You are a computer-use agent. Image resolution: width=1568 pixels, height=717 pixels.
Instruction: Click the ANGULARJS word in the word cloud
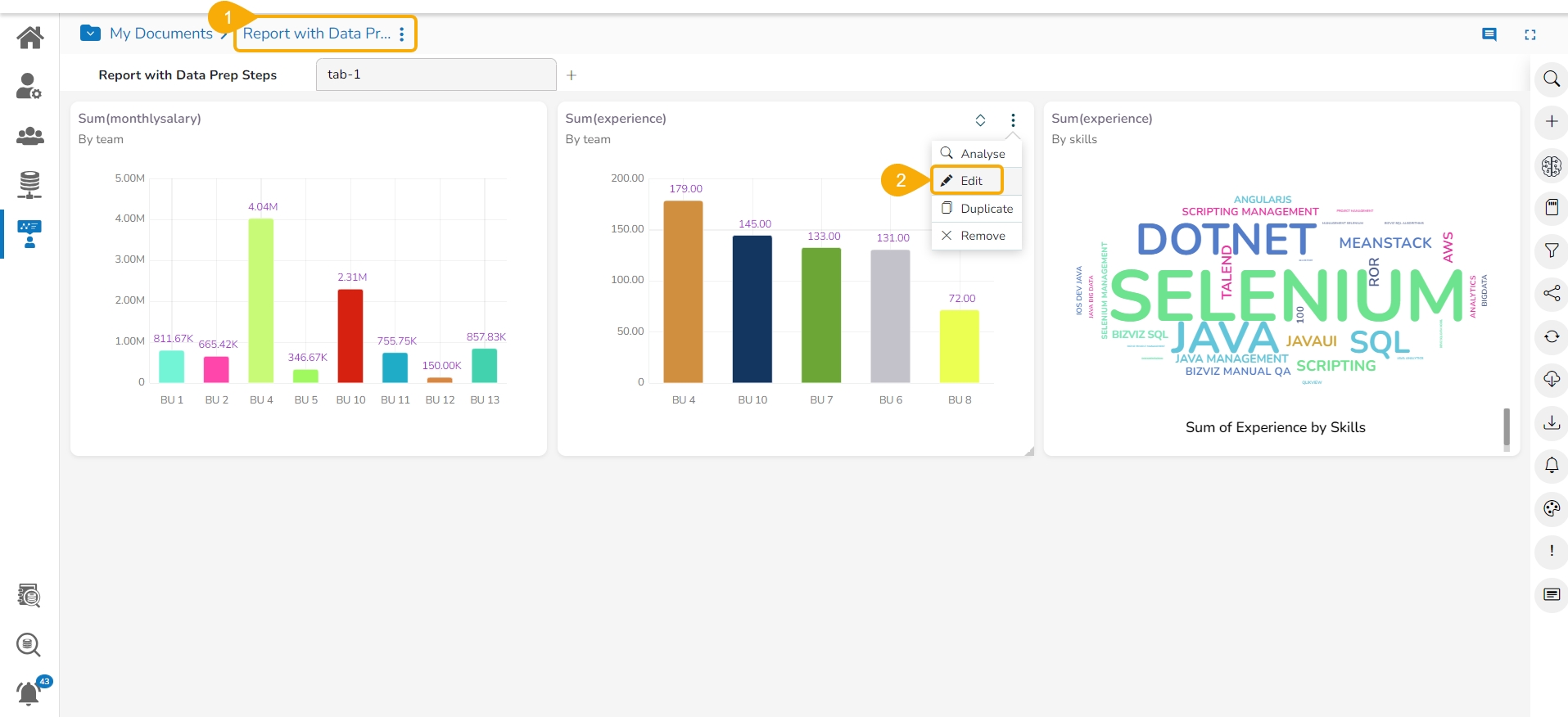(x=1263, y=200)
